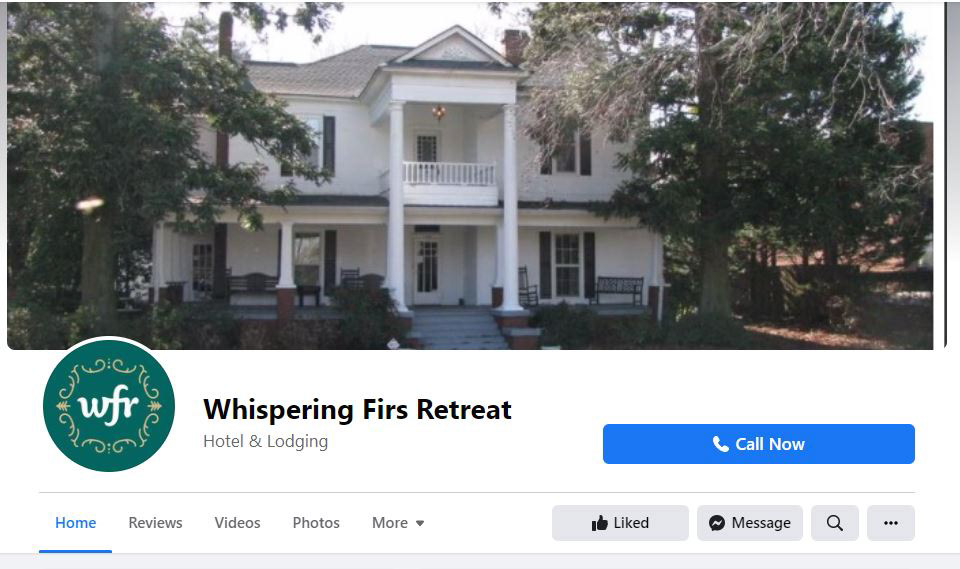Click the thumbs-up icon on Liked
The image size is (960, 569).
(599, 522)
